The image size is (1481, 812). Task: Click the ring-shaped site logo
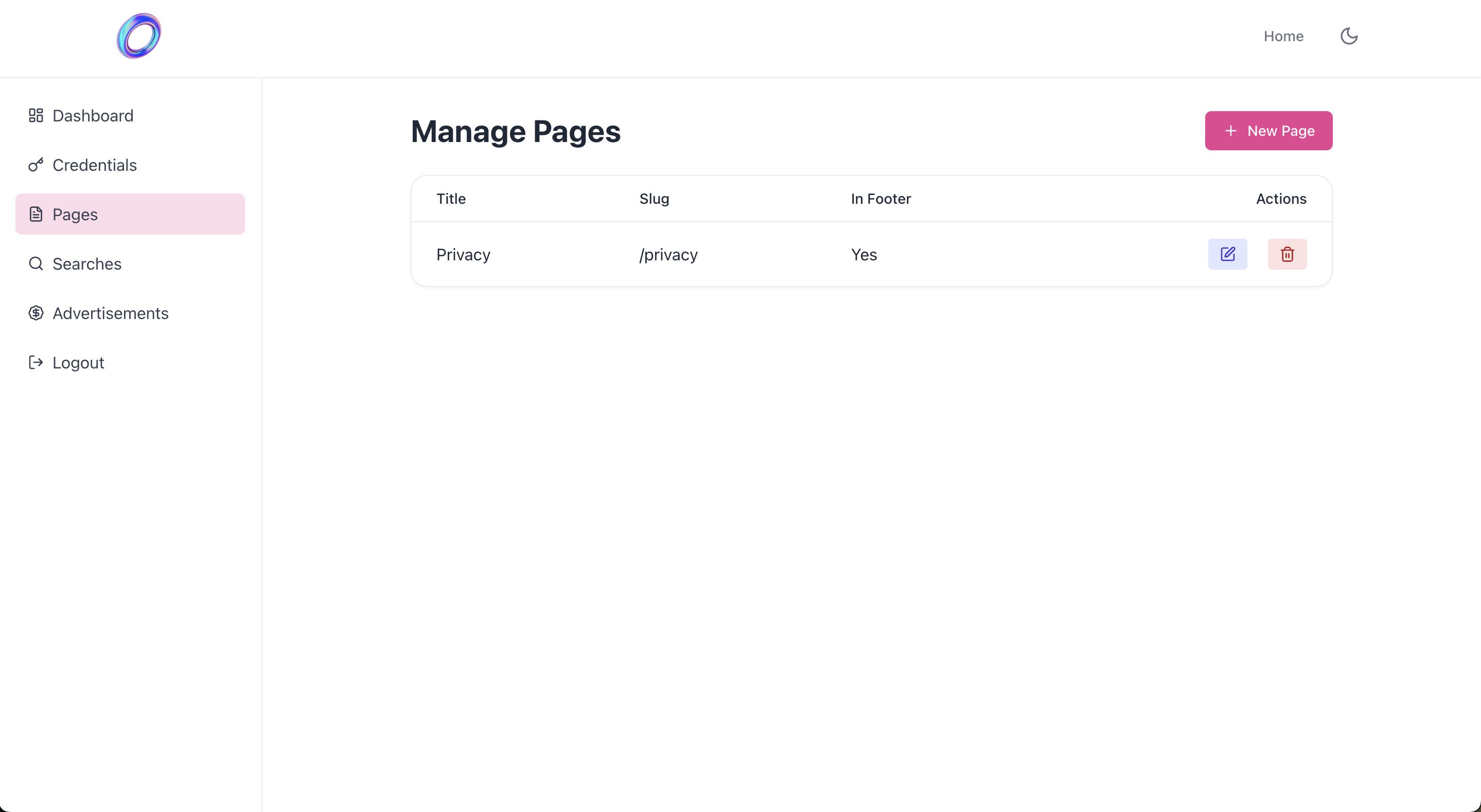[138, 36]
